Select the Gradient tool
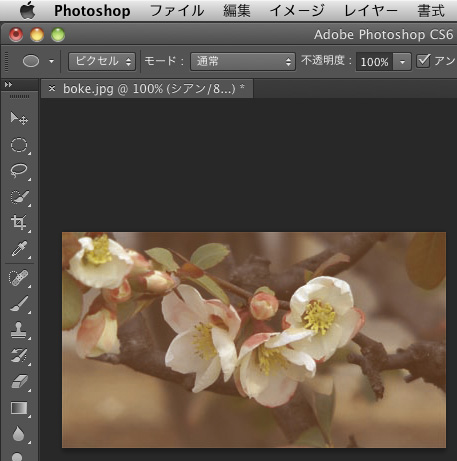Screen dimensions: 457x461 [x=19, y=408]
